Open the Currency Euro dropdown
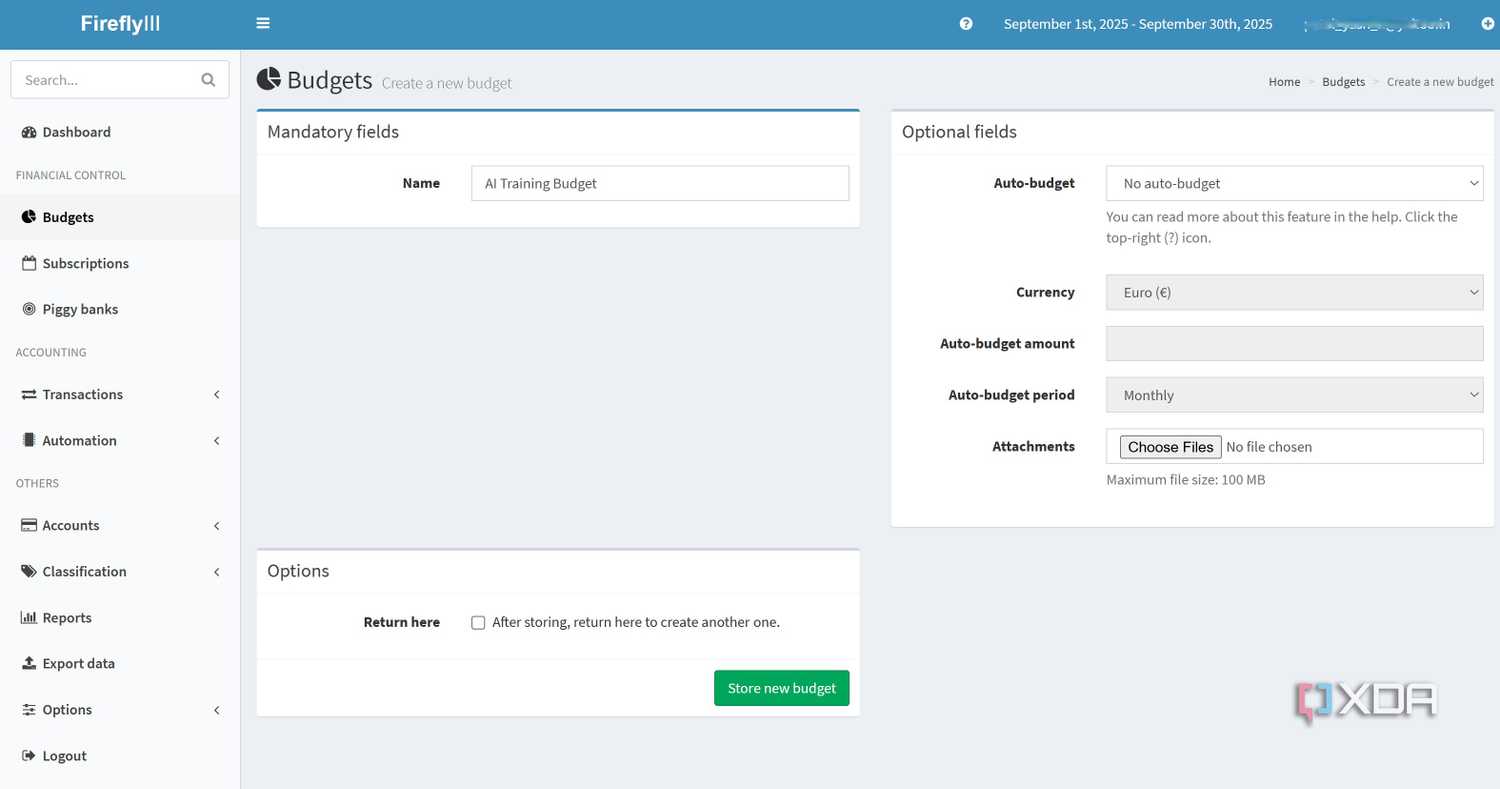The height and width of the screenshot is (789, 1500). [x=1294, y=292]
